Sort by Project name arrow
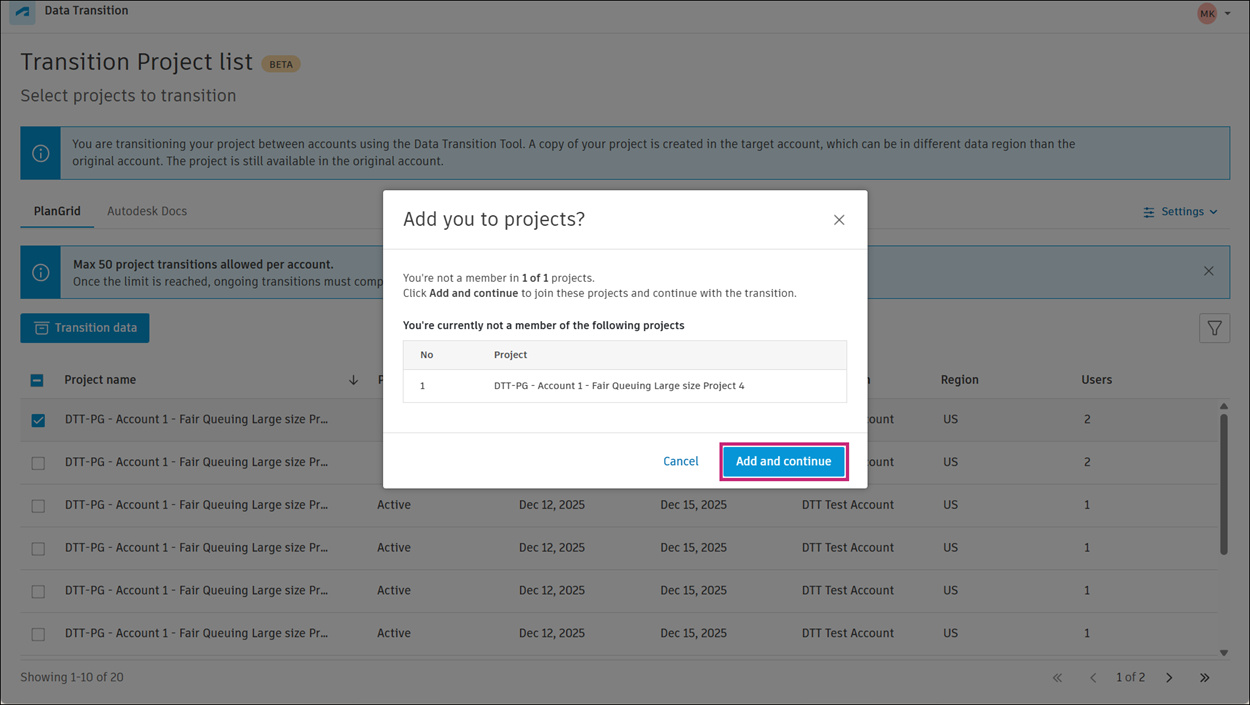1250x705 pixels. 353,380
